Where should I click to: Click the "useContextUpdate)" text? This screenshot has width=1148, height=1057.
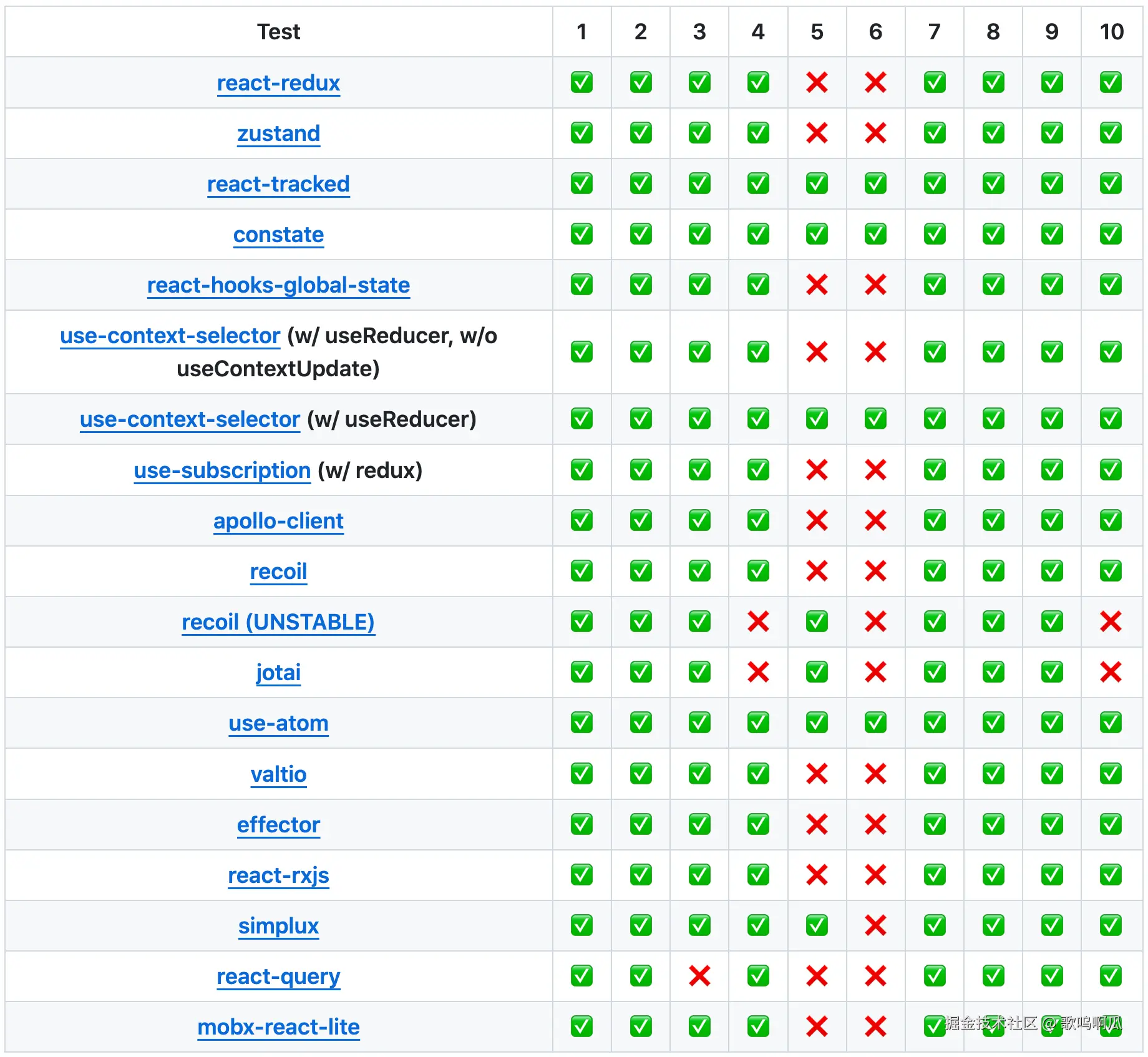click(278, 369)
